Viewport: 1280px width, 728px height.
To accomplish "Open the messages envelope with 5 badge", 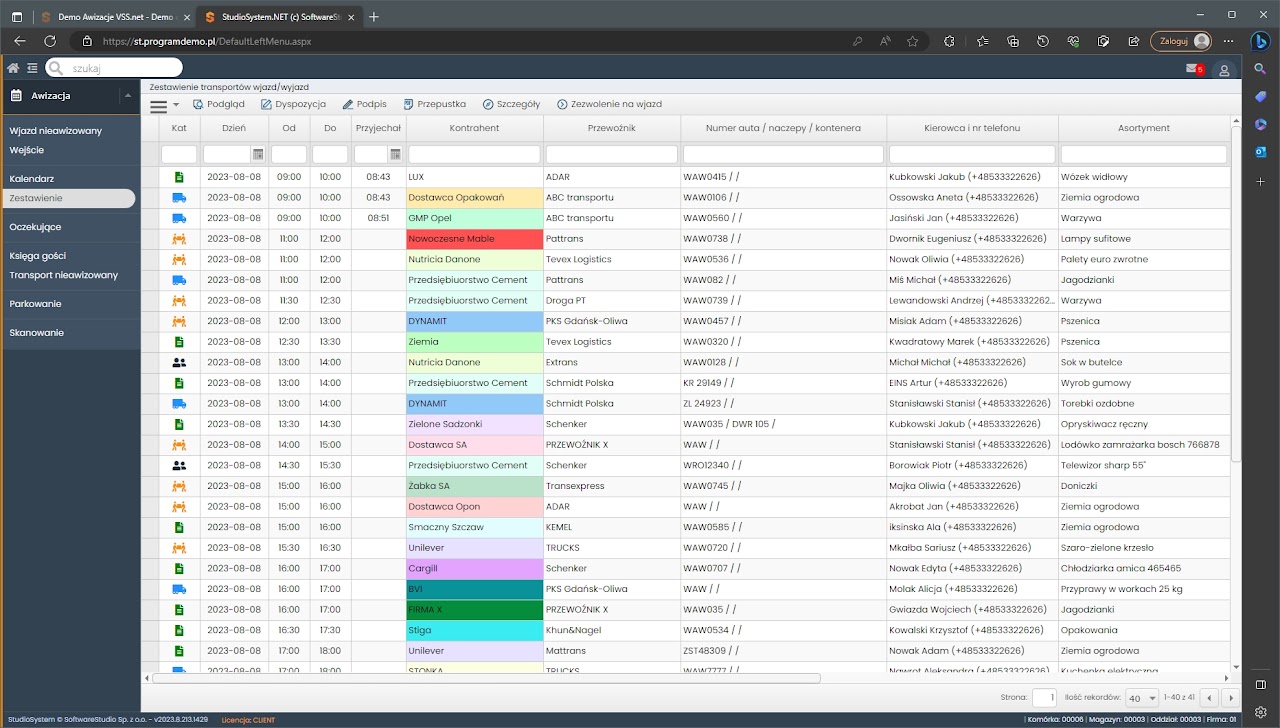I will pos(1193,69).
